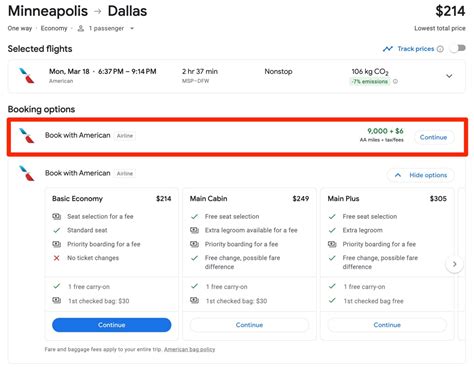Click the emissions info icon
Screen dimensions: 474x367
point(395,81)
